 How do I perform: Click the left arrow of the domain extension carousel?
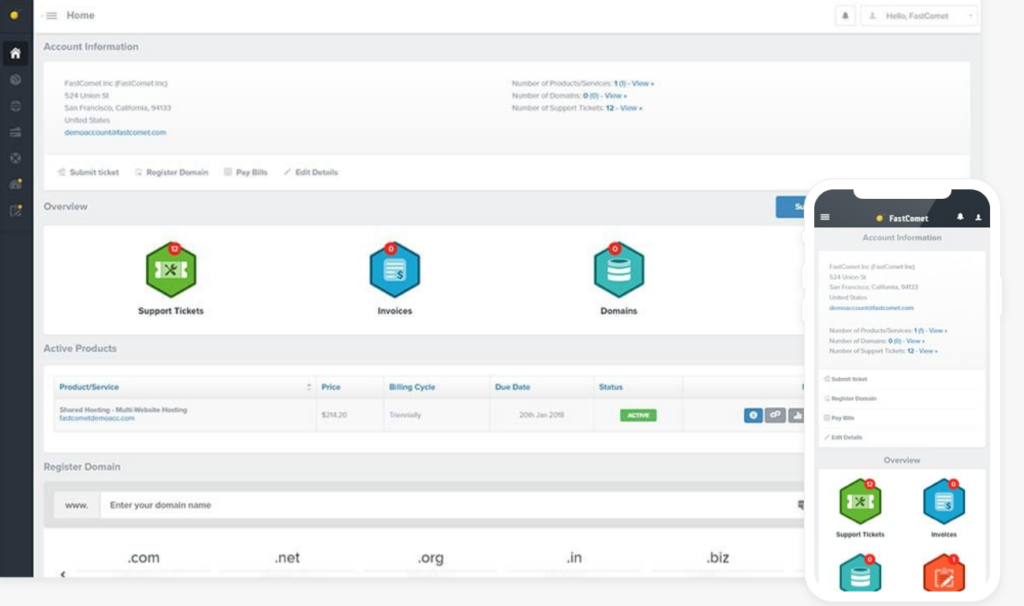pos(63,574)
